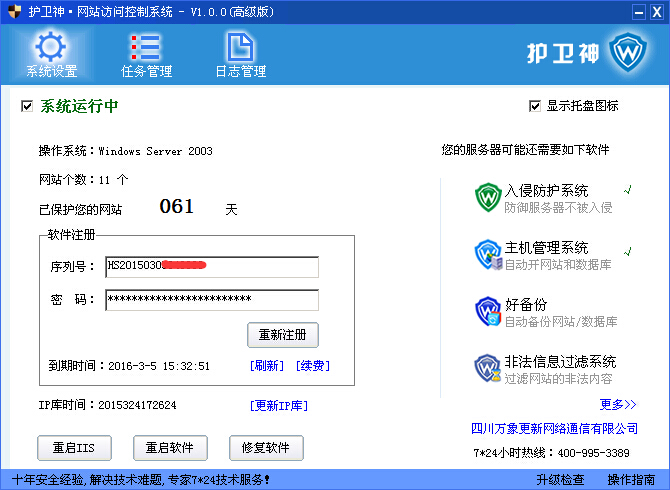Open the 四川万象更新网络通信有限公司 link

[x=554, y=428]
